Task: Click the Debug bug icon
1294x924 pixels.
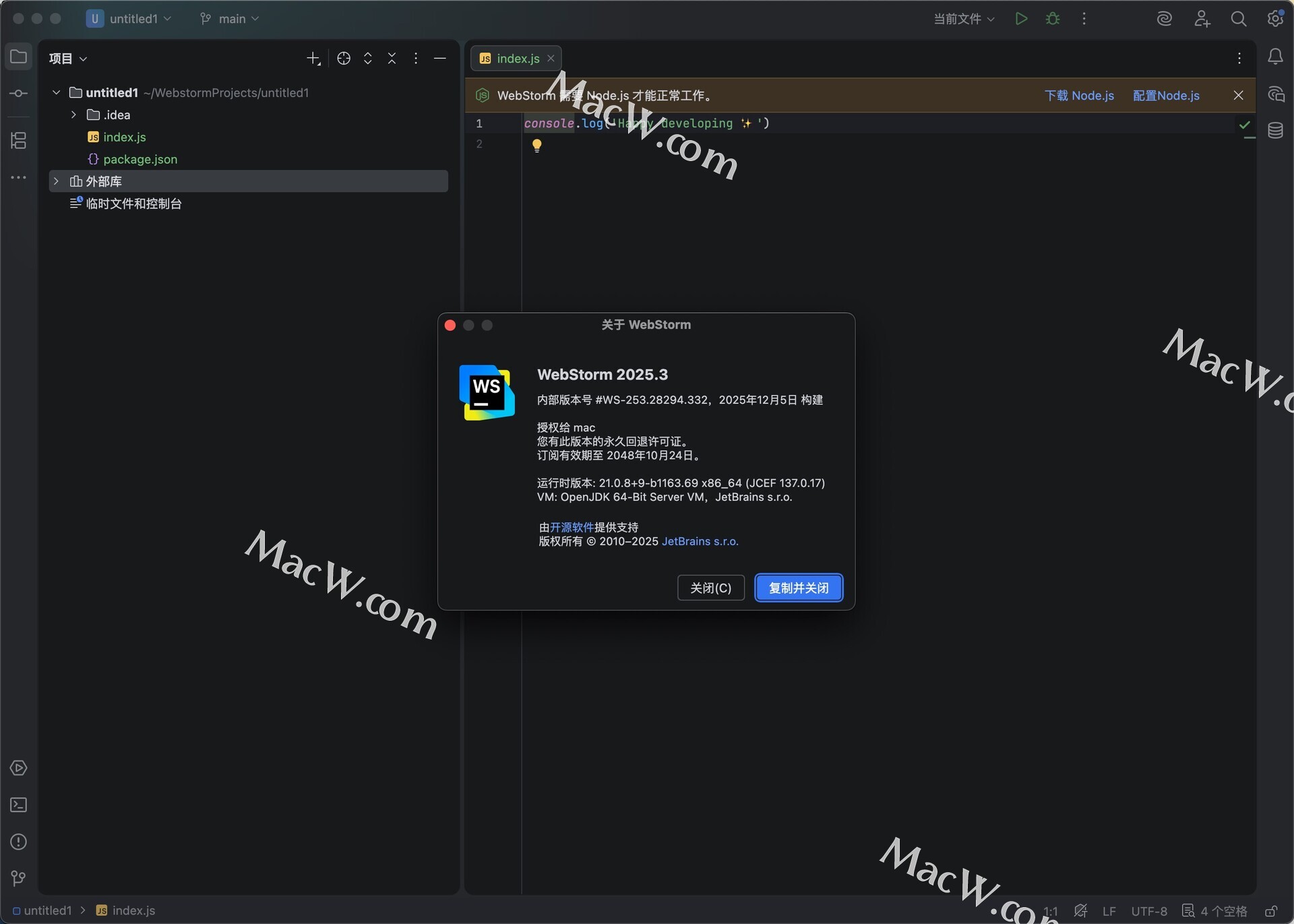Action: pos(1053,19)
